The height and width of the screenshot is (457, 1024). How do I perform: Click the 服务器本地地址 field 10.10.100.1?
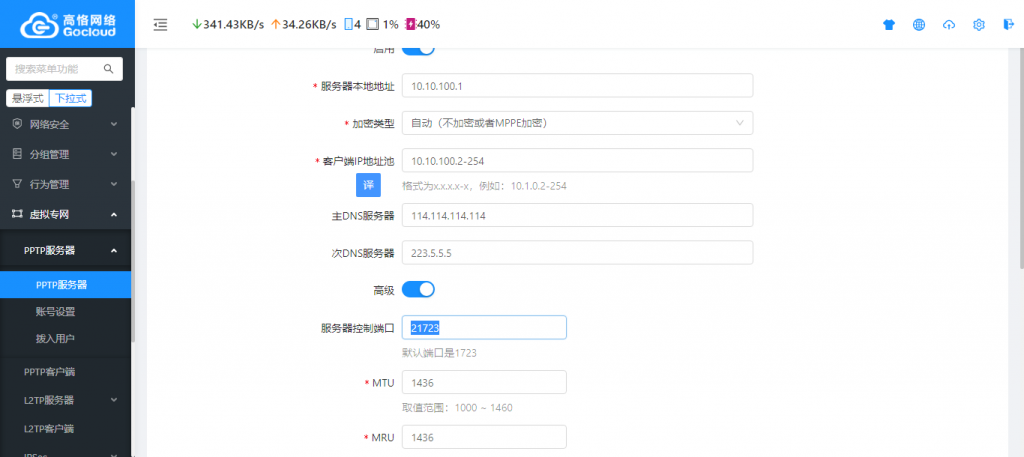pyautogui.click(x=577, y=86)
